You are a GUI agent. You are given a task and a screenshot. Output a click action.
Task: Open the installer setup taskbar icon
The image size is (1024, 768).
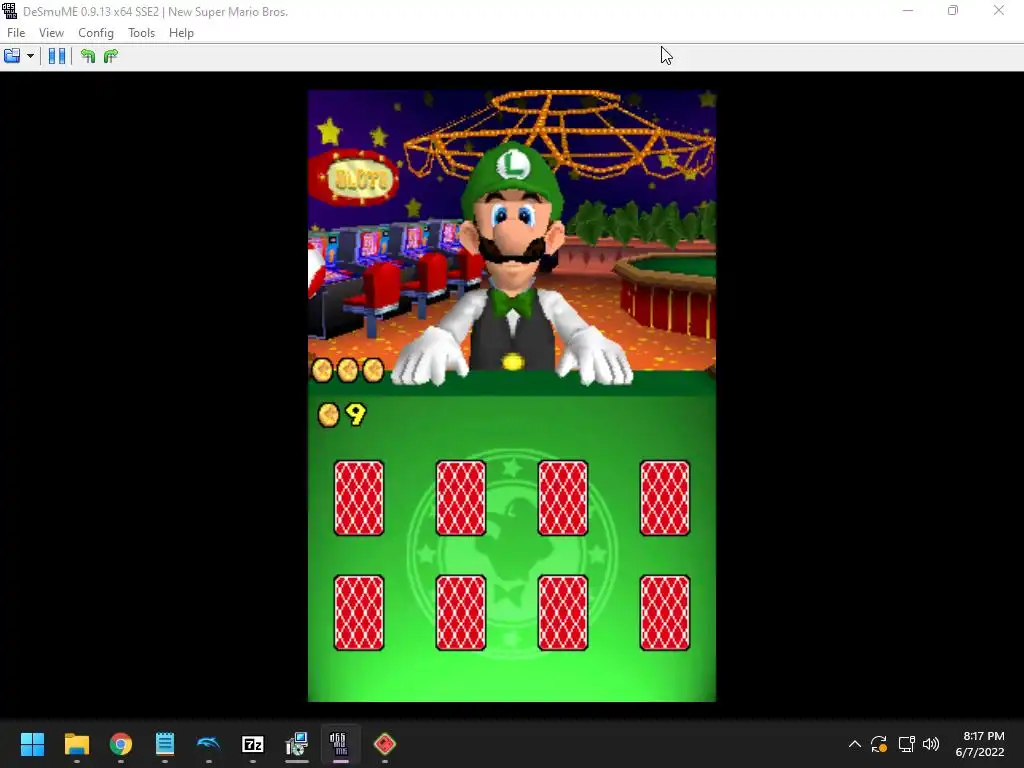[296, 744]
